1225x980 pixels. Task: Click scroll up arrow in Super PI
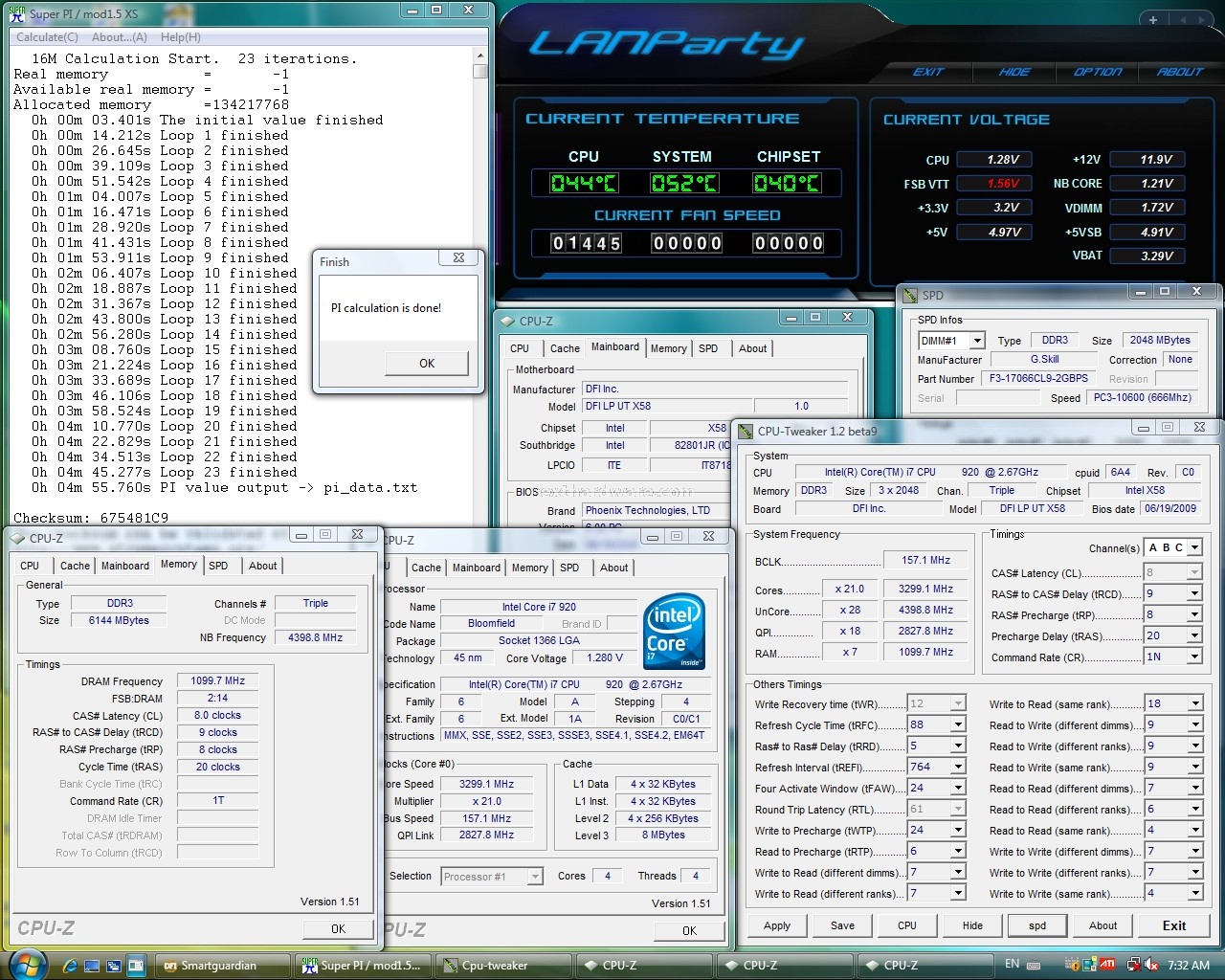pyautogui.click(x=480, y=56)
